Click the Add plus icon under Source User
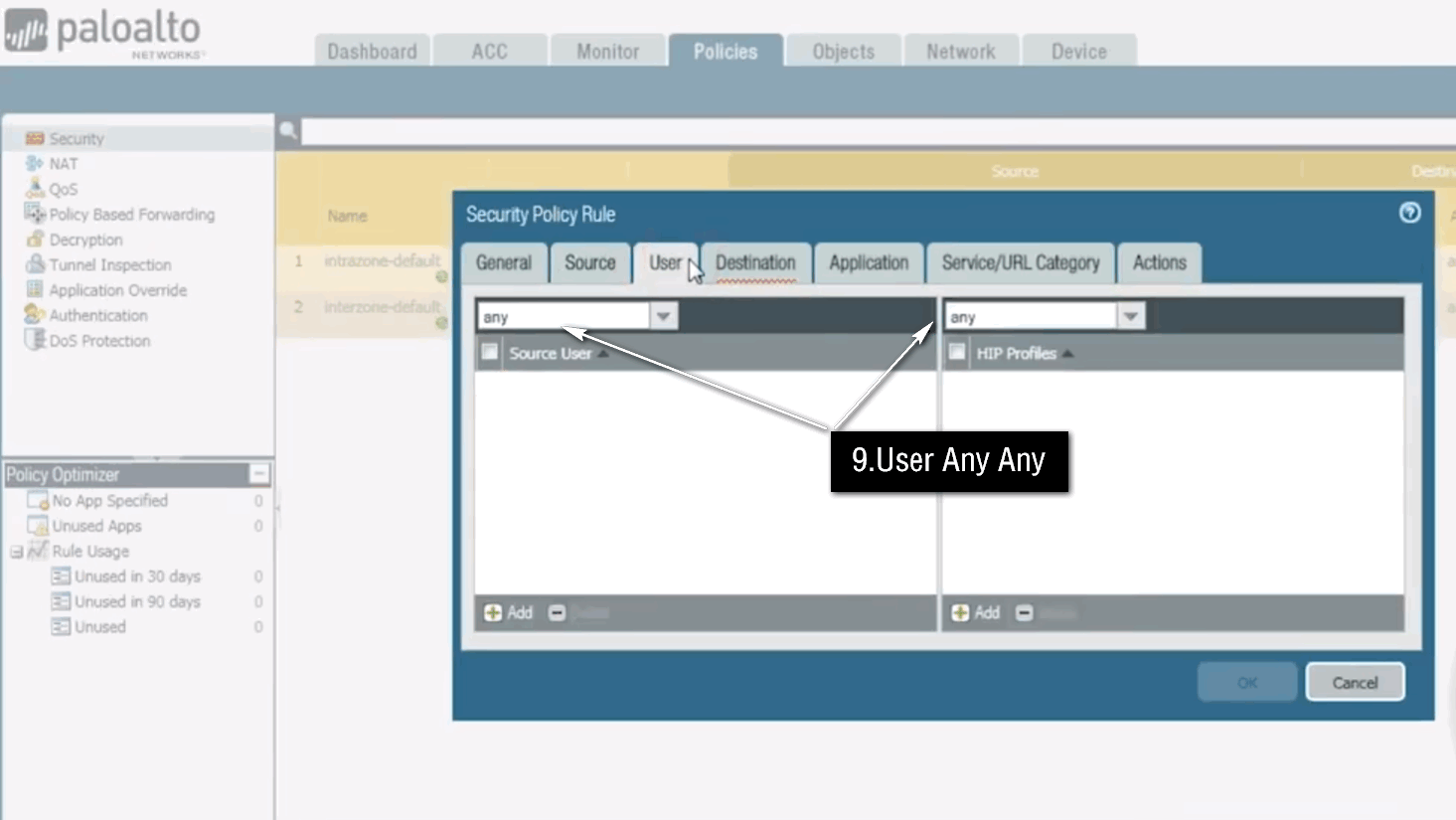Screen dimensions: 1456x820 (x=492, y=612)
